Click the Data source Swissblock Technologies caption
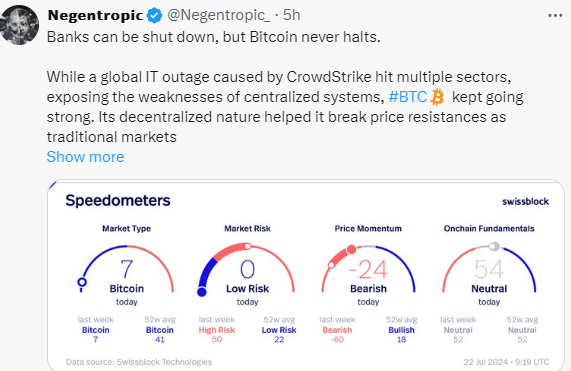This screenshot has width=571, height=371. pyautogui.click(x=139, y=362)
